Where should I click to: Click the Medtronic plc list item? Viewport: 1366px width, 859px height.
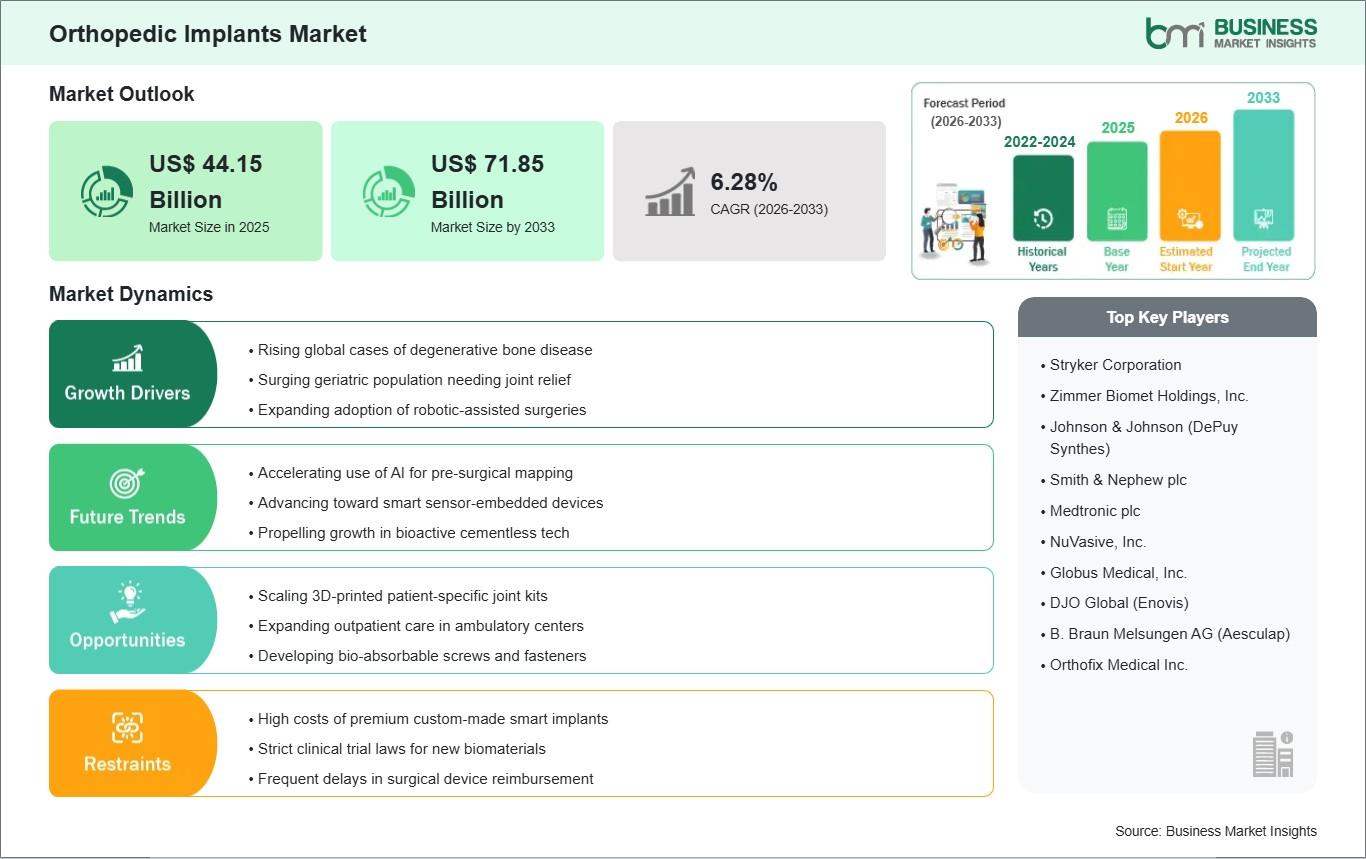pyautogui.click(x=1094, y=511)
